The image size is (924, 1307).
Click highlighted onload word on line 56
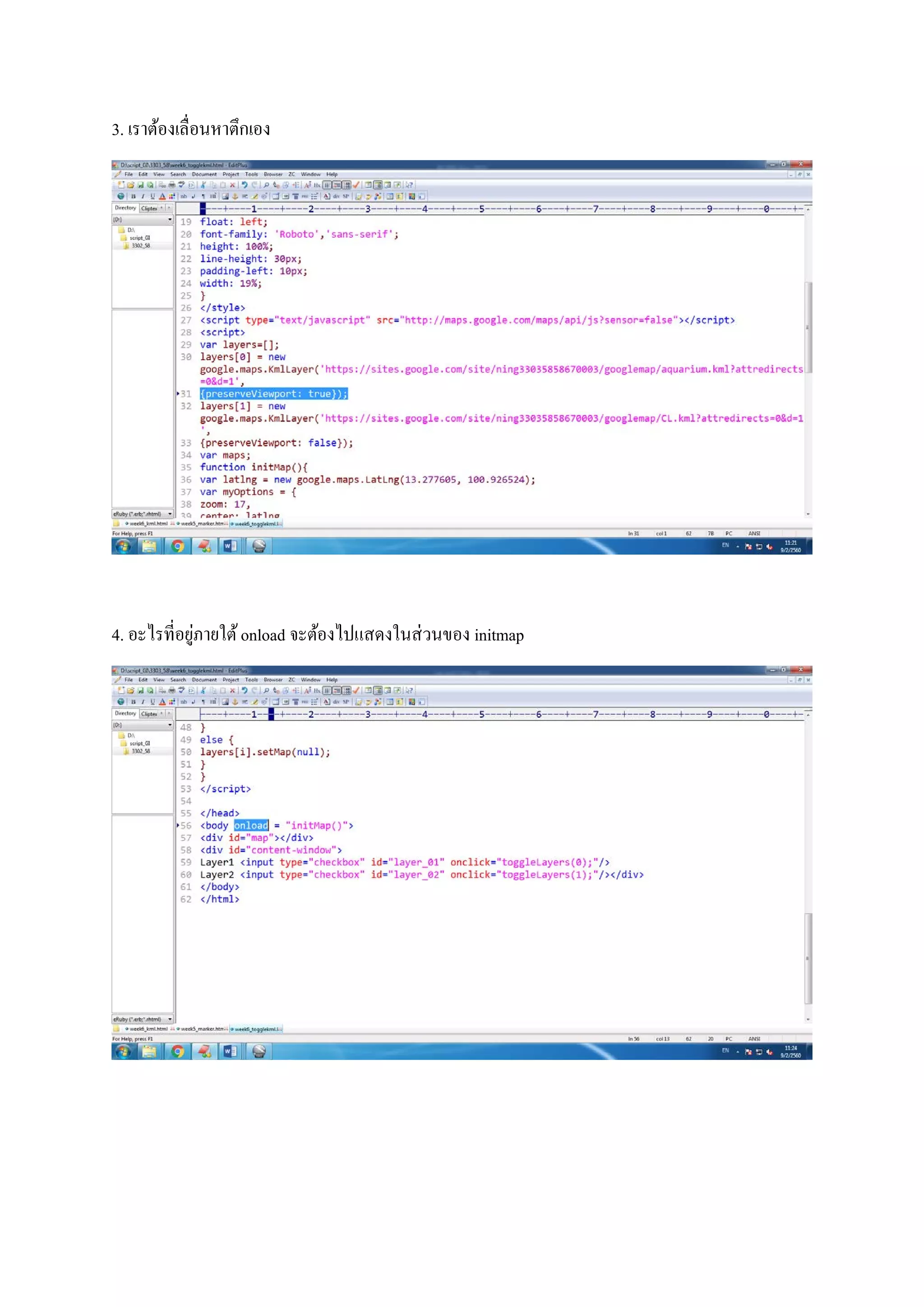tap(251, 825)
